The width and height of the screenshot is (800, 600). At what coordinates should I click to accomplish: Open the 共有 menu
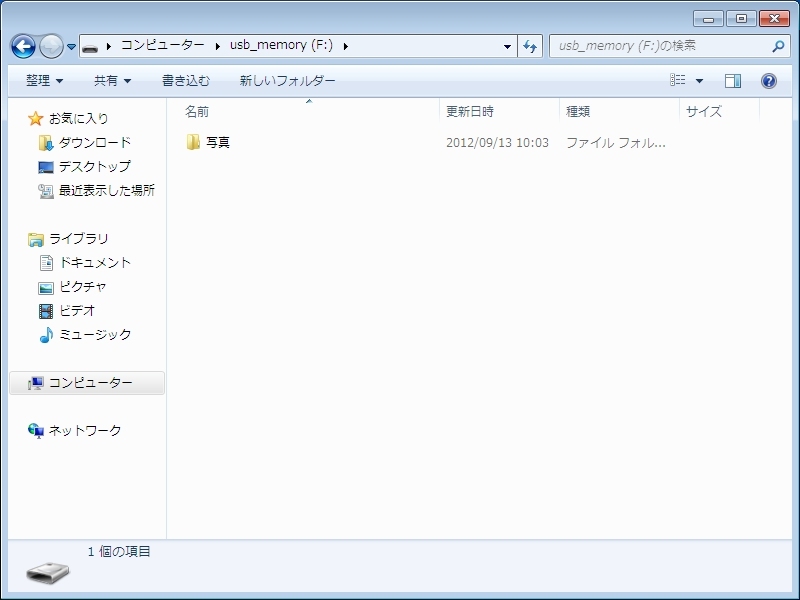coord(112,81)
